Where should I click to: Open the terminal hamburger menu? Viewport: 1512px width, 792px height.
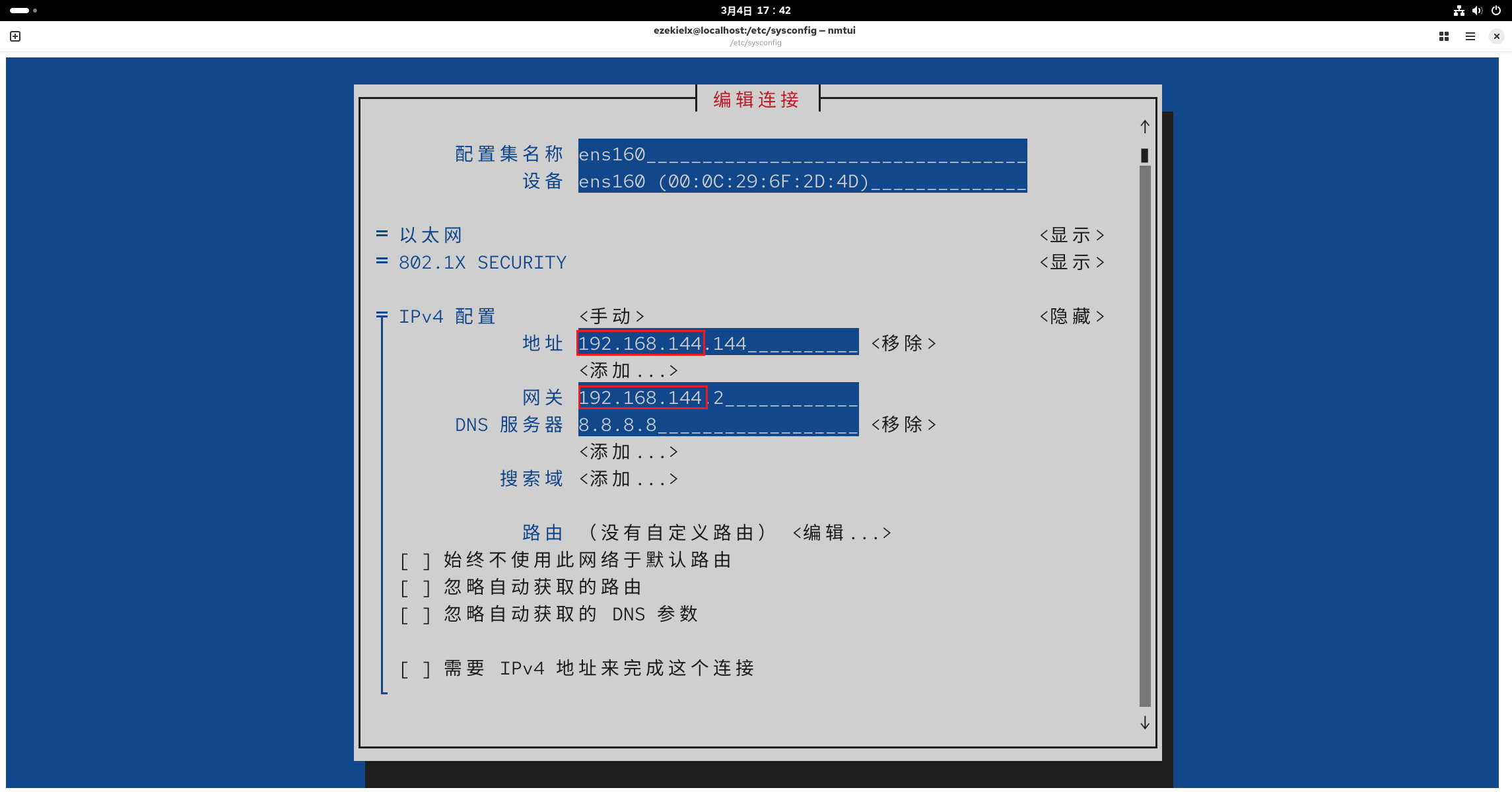[x=1470, y=36]
